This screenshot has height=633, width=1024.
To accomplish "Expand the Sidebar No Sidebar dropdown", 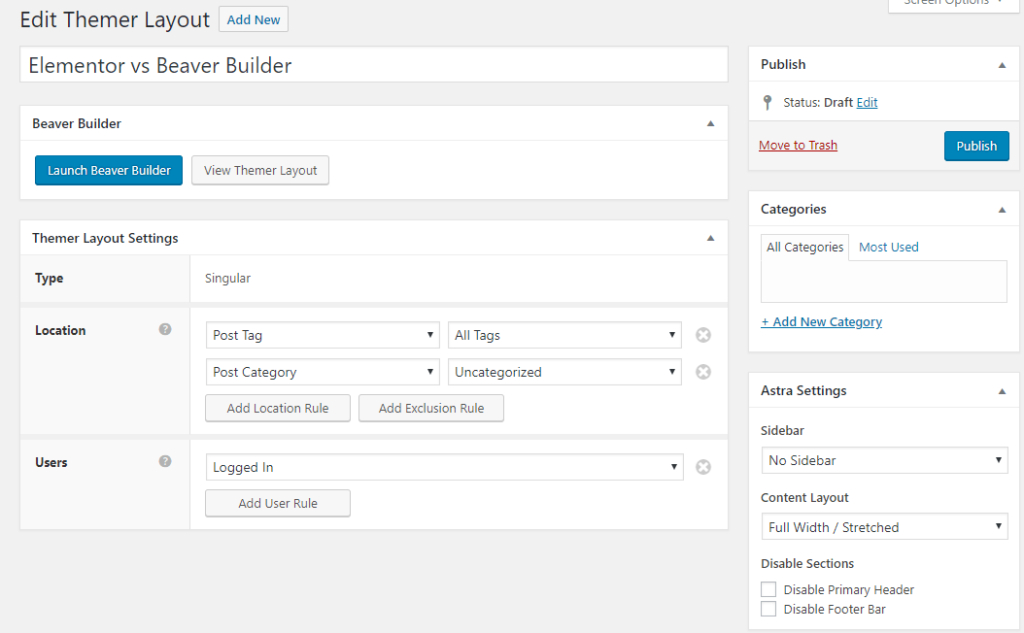I will coord(884,460).
